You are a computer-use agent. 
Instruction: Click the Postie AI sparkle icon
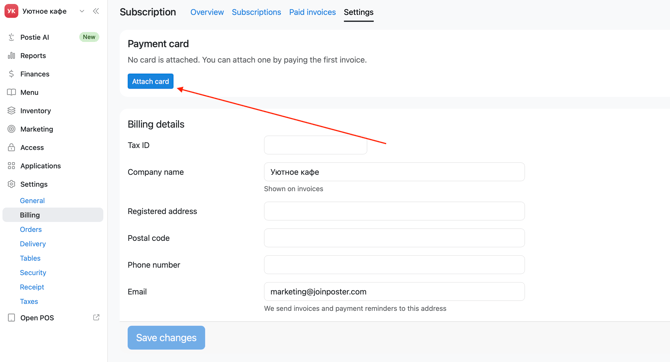[12, 37]
